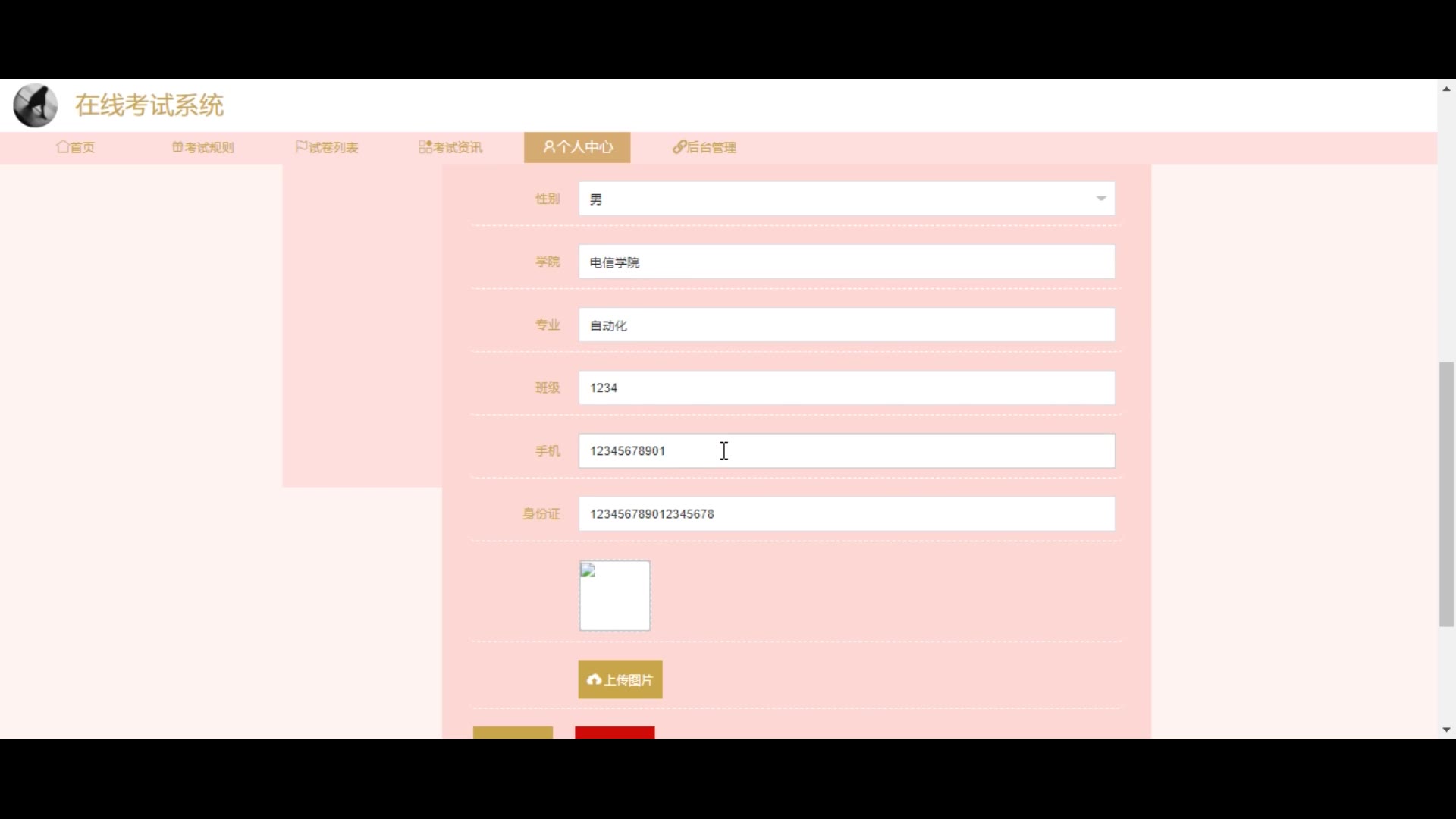Screen dimensions: 1456x819
Task: Open the 试卷列表 menu item
Action: click(333, 147)
